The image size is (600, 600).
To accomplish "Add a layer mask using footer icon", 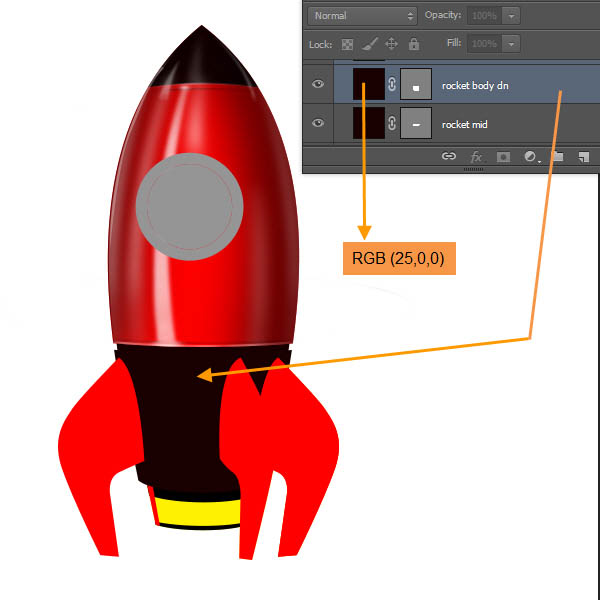I will pos(504,157).
